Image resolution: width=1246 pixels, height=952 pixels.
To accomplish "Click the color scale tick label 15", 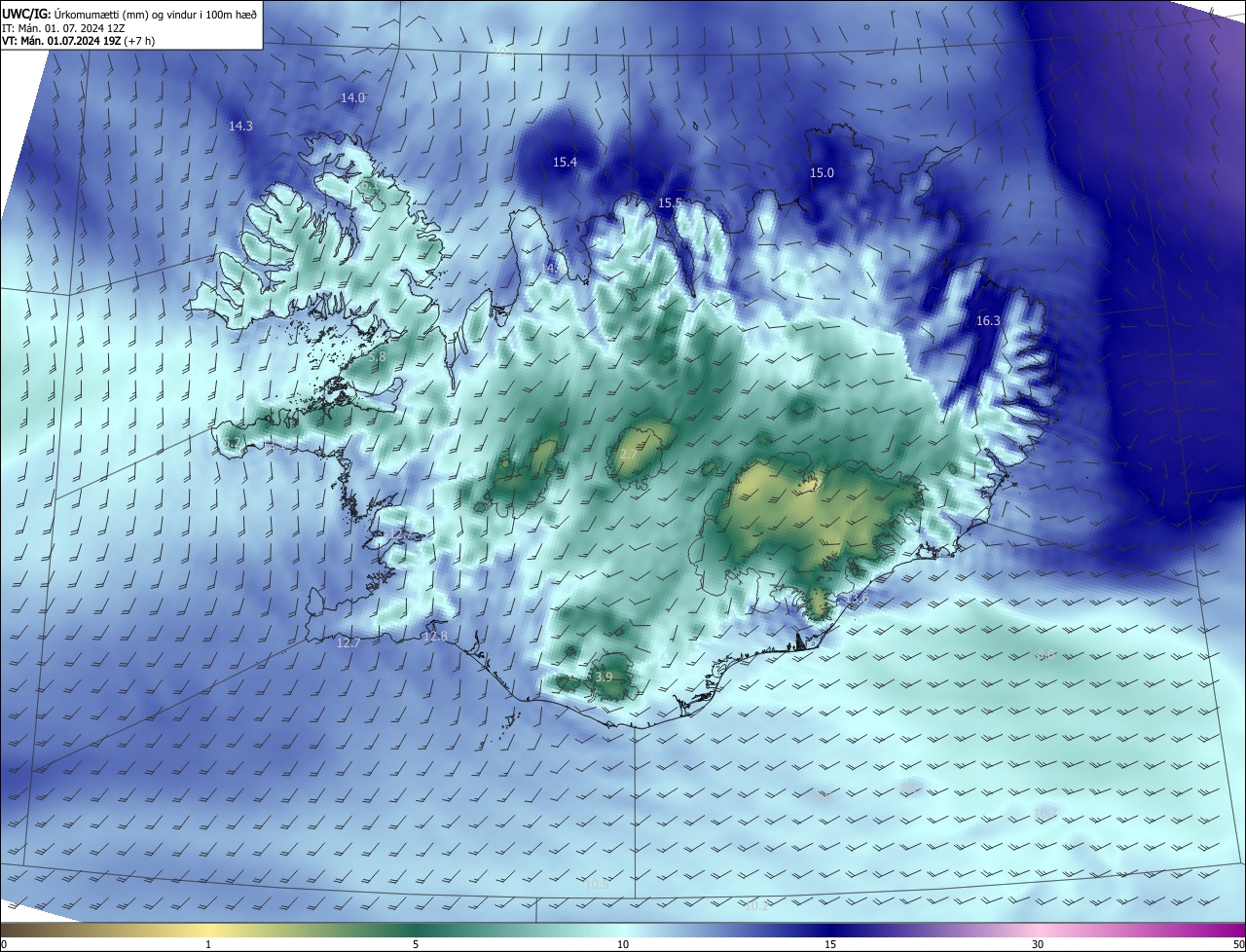I will pos(830,944).
